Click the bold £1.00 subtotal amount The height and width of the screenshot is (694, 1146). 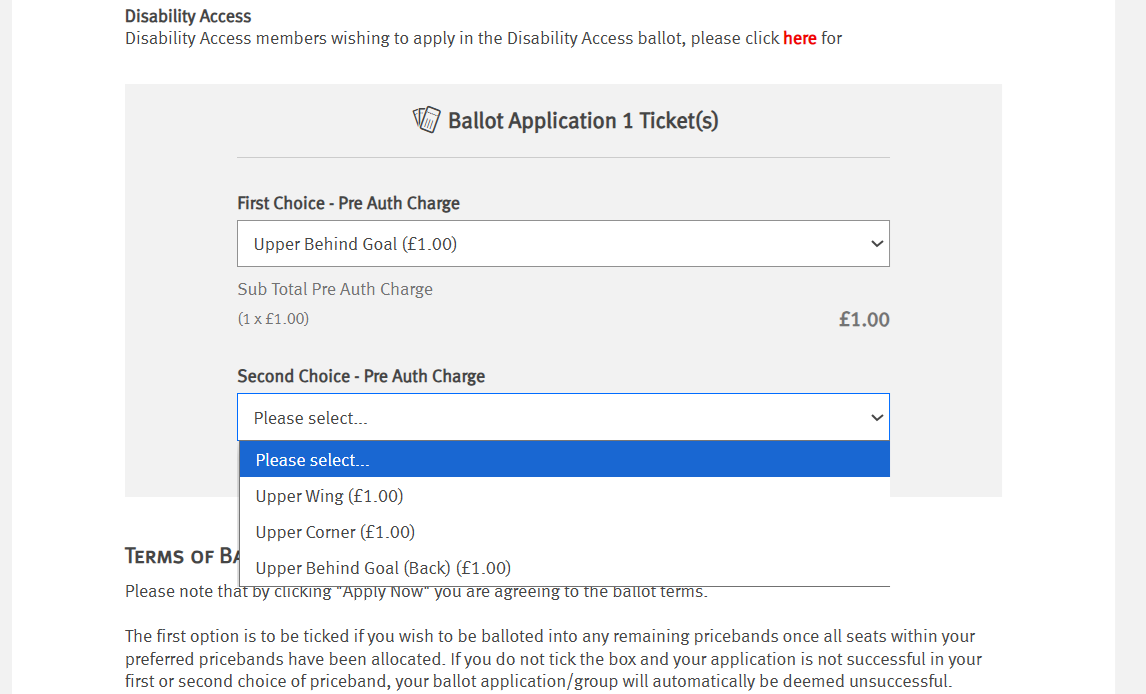863,320
